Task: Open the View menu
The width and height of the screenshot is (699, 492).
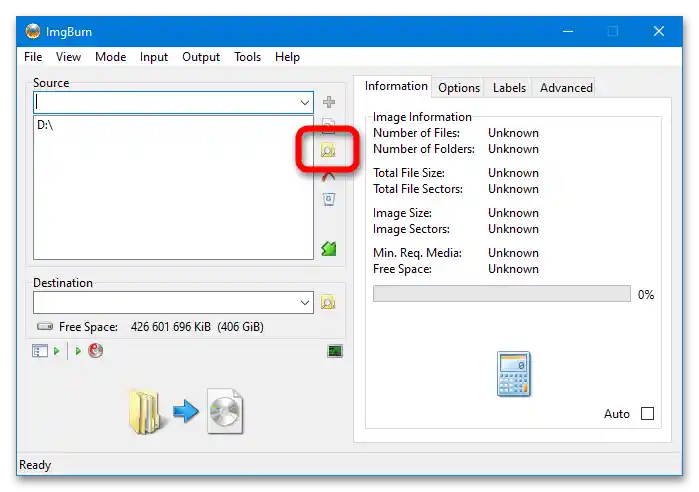Action: 68,57
